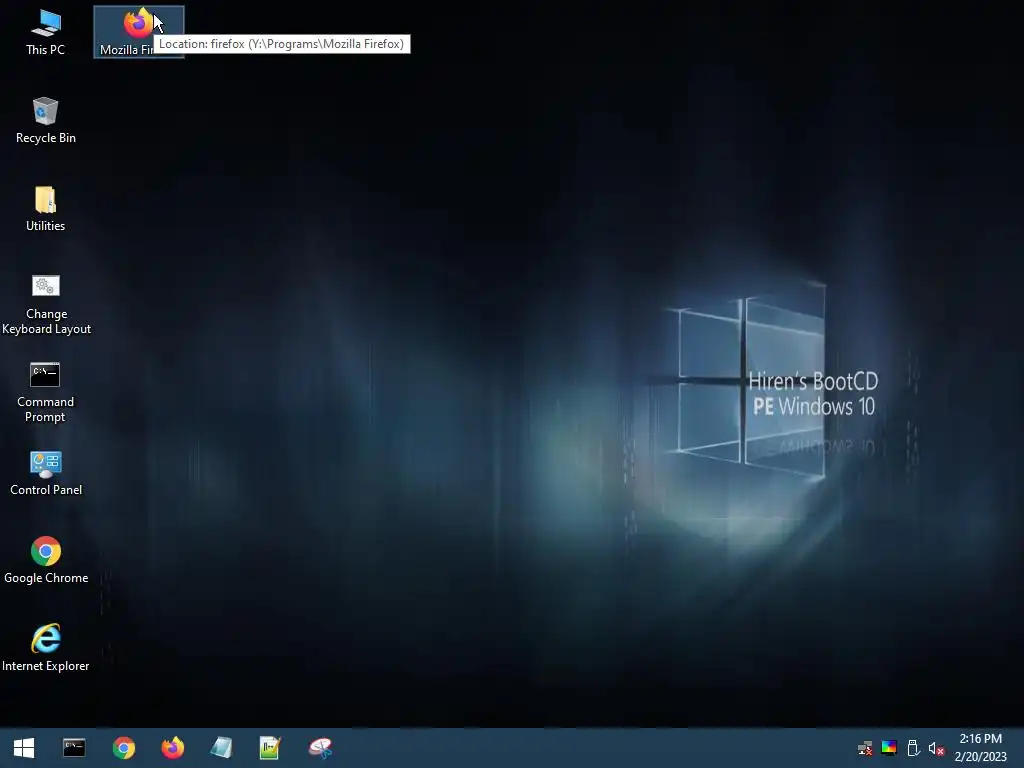This screenshot has width=1024, height=768.
Task: Select the Utilities folder on desktop
Action: [x=45, y=209]
